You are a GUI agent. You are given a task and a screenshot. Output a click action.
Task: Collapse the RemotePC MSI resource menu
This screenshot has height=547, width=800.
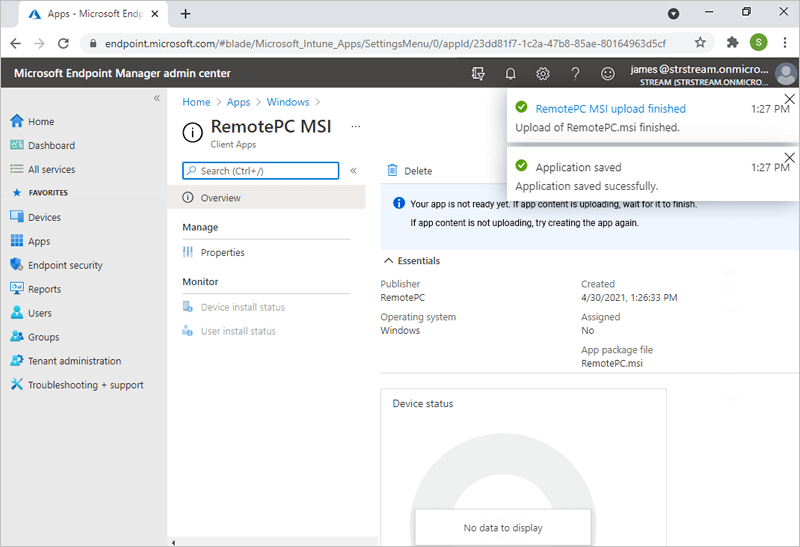(x=353, y=171)
